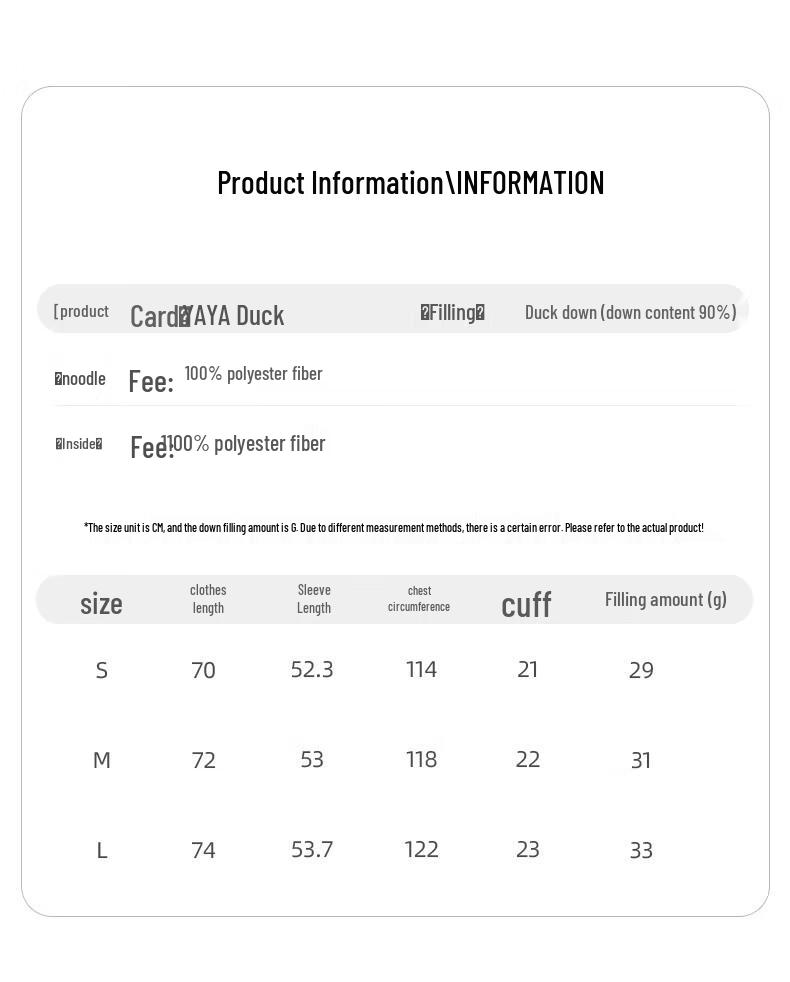Click the 74 clothes length value
This screenshot has height=982, width=790.
(x=203, y=851)
